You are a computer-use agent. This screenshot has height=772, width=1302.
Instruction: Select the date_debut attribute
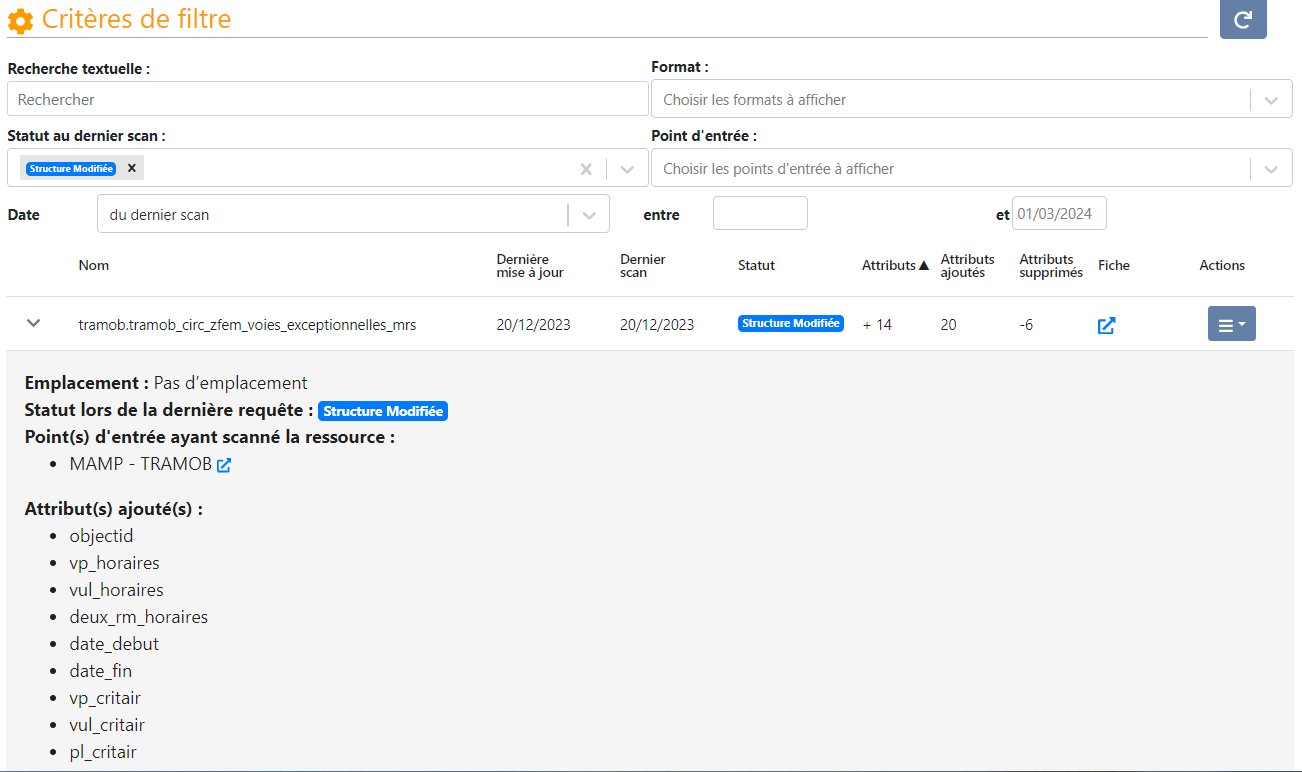(x=114, y=644)
